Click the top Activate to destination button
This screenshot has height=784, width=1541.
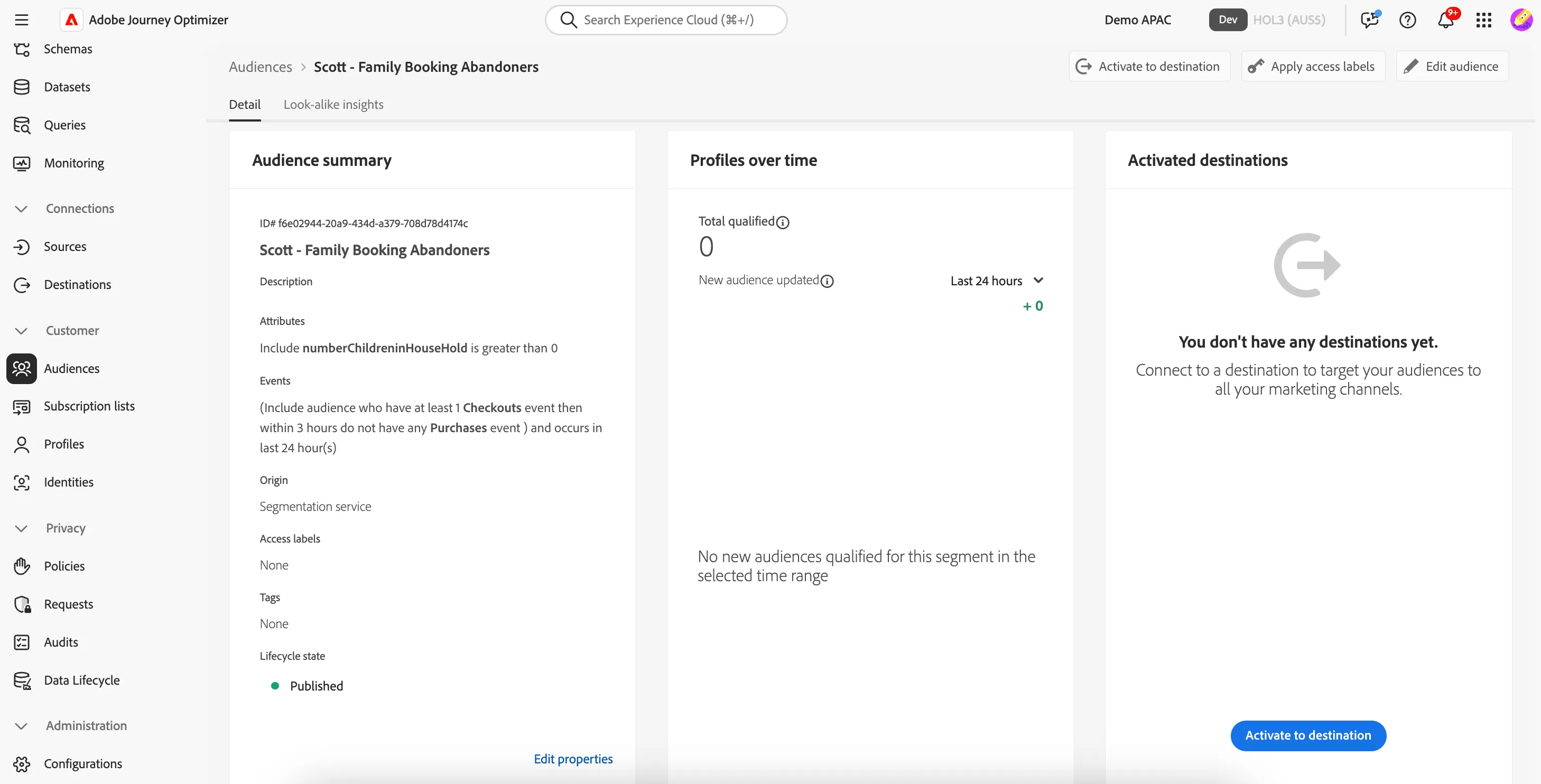point(1149,67)
